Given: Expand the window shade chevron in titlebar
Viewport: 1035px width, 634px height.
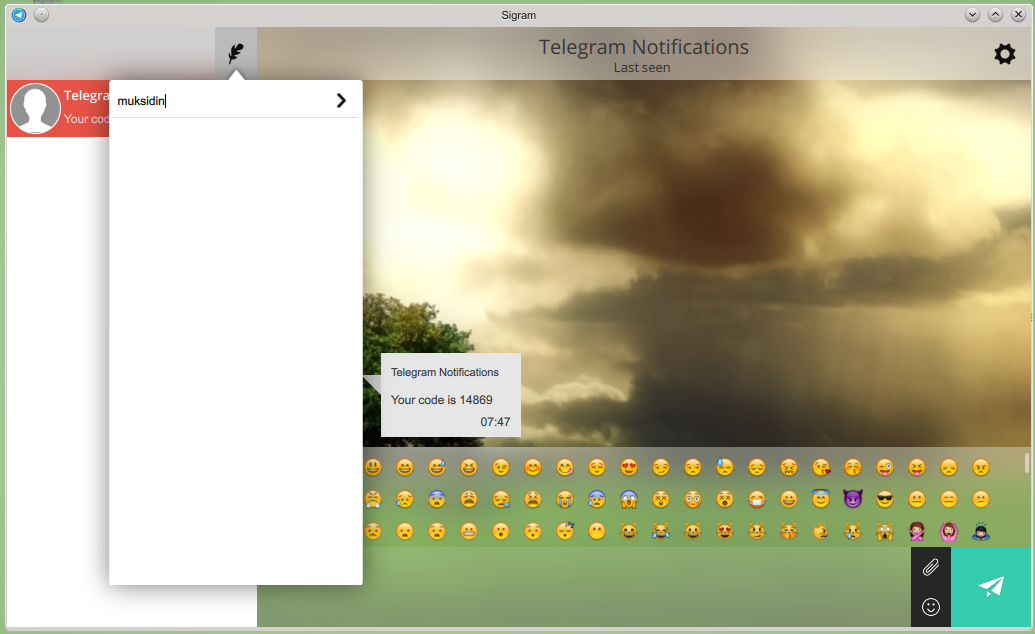Looking at the screenshot, I should 971,14.
